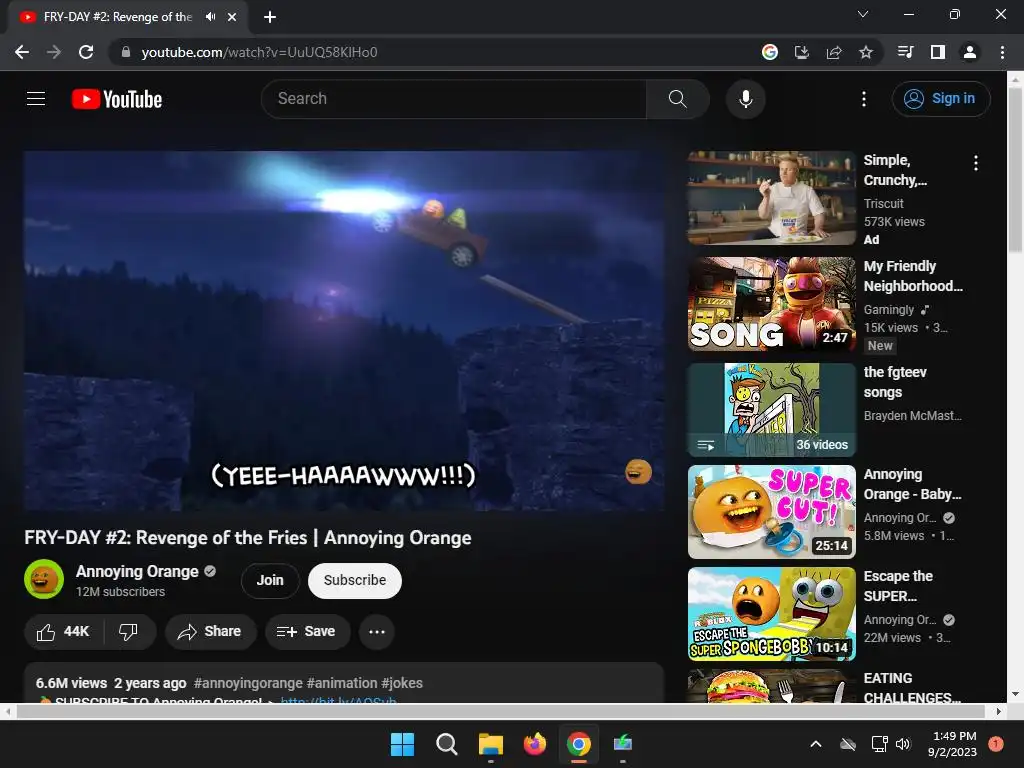Go back with the browser back arrow

22,52
